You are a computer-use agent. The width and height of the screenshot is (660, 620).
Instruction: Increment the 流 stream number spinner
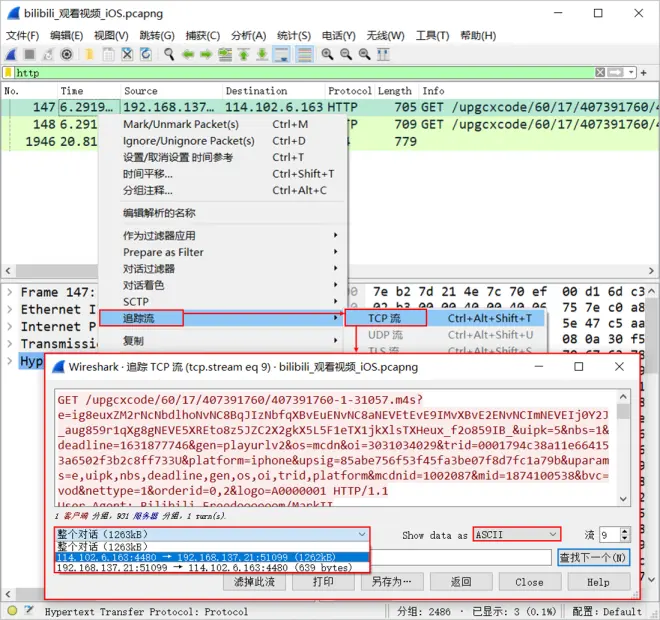(625, 531)
